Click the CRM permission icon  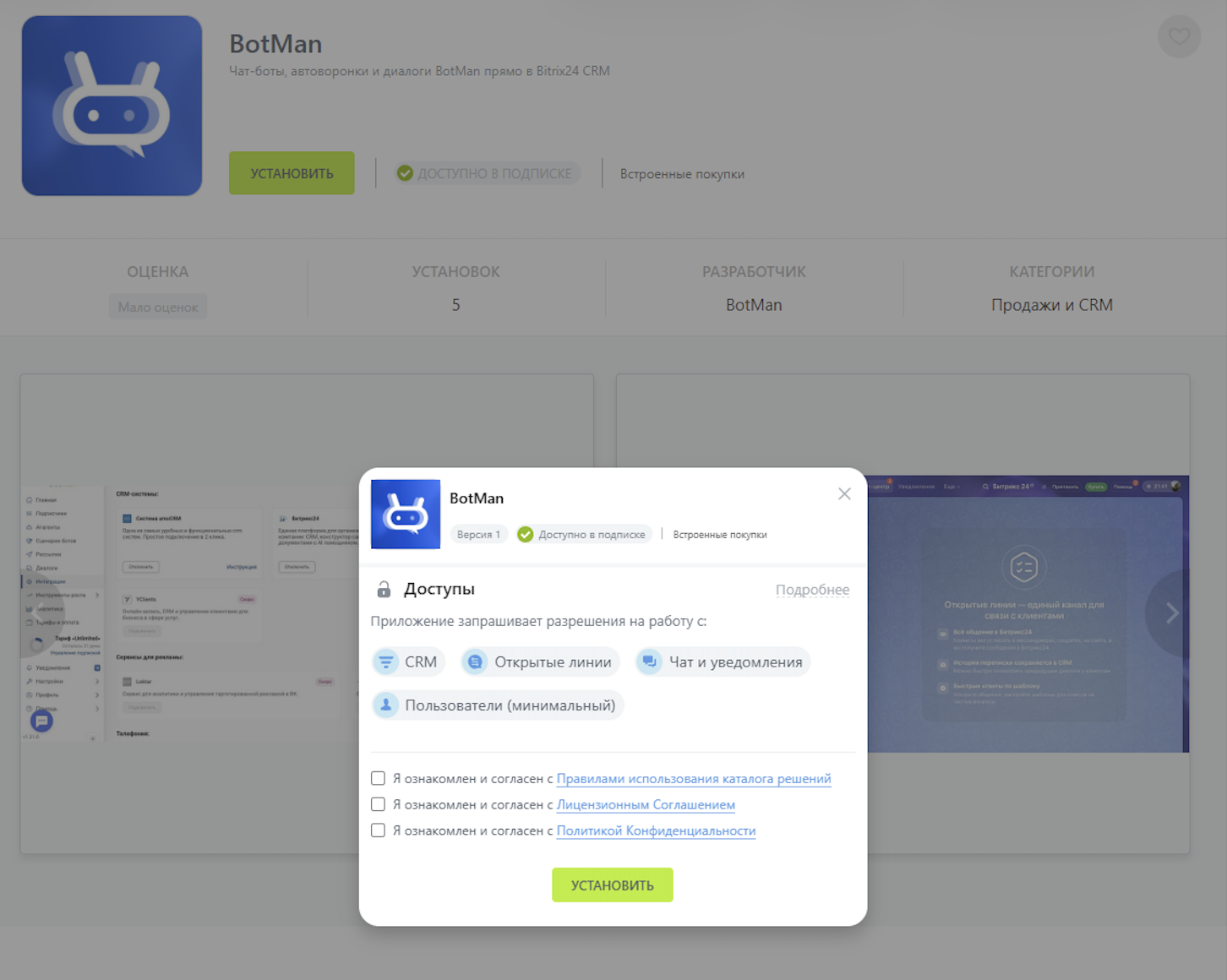[386, 661]
